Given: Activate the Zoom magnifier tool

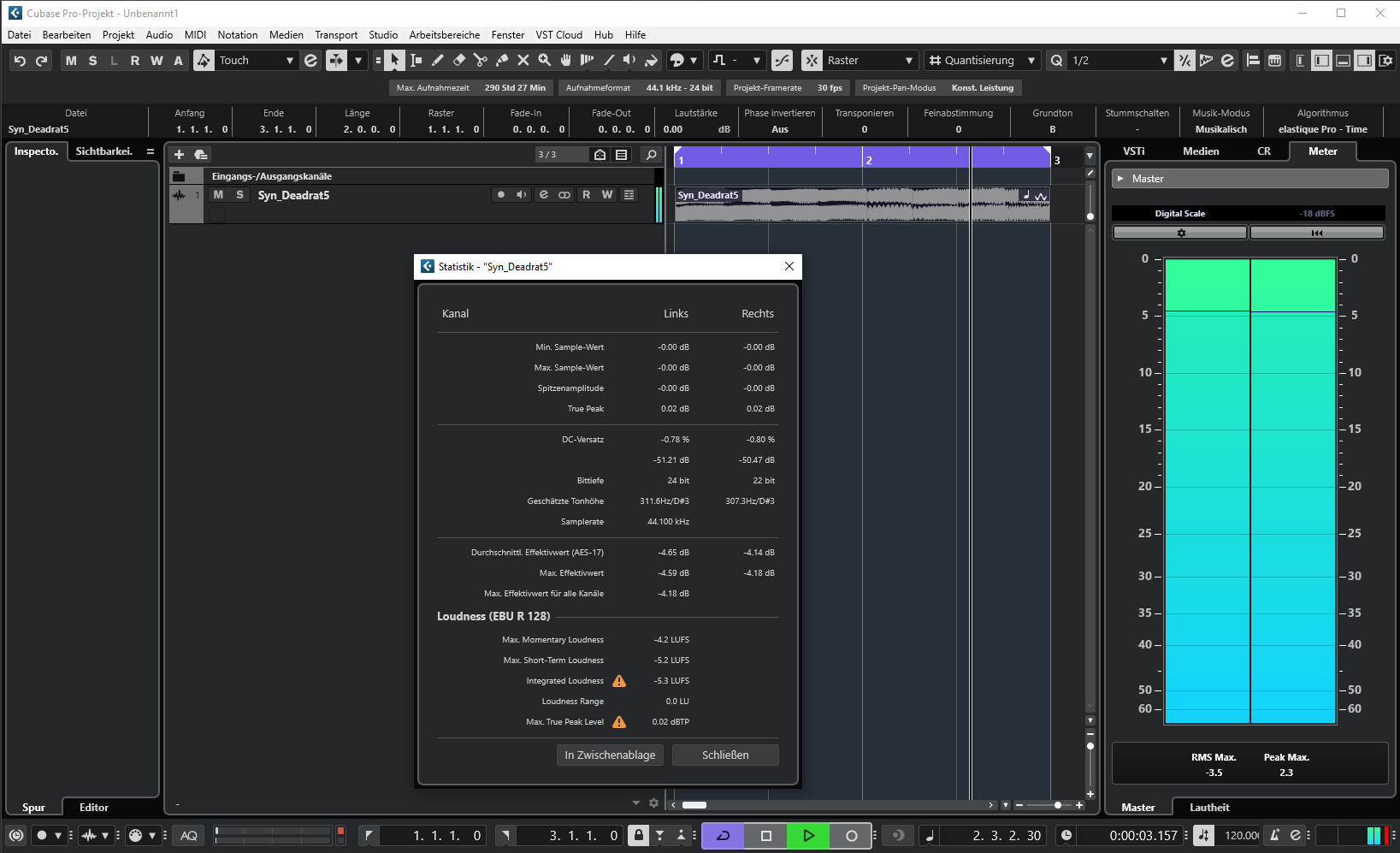Looking at the screenshot, I should [545, 60].
